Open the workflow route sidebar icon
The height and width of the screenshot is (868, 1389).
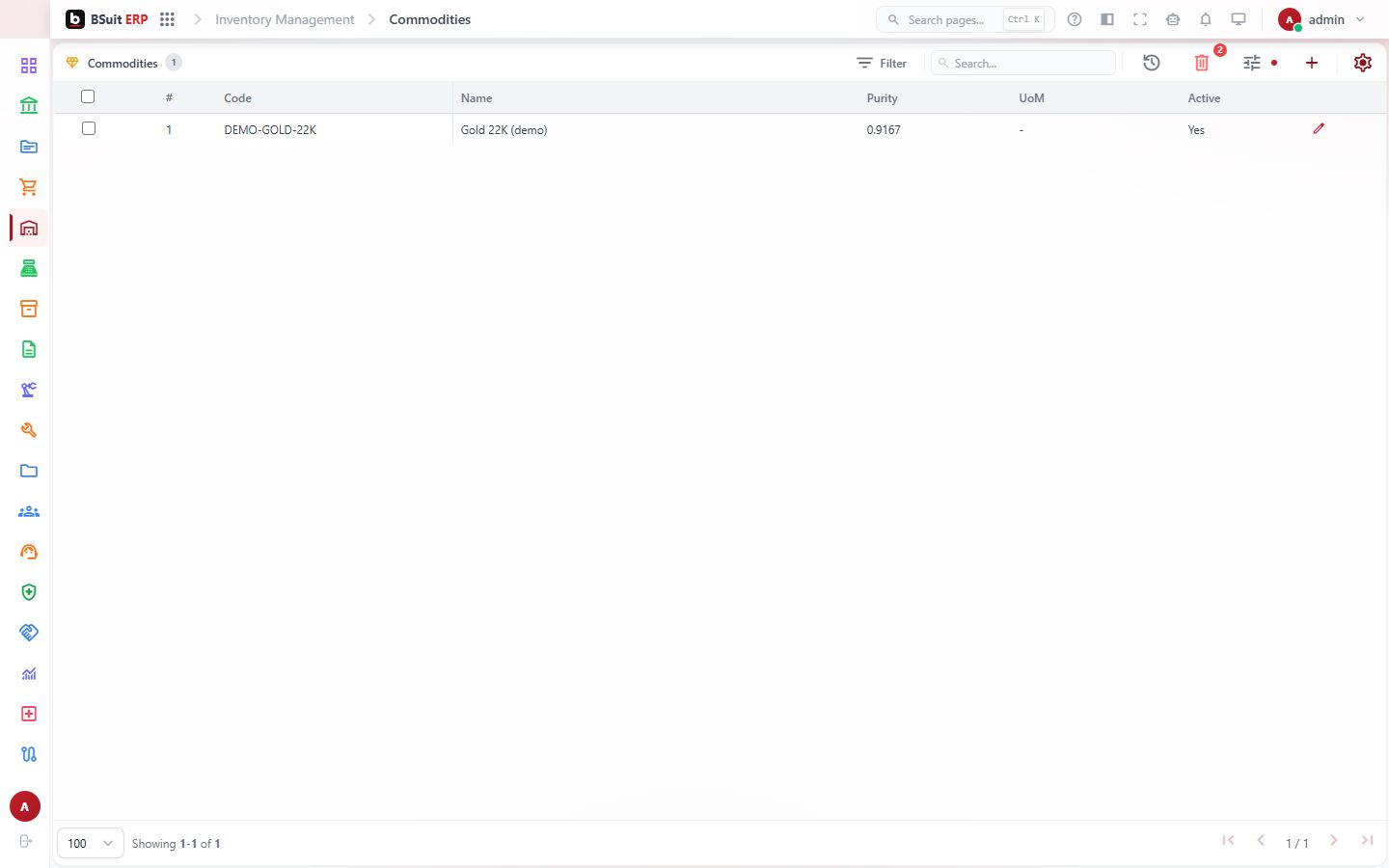pos(29,754)
